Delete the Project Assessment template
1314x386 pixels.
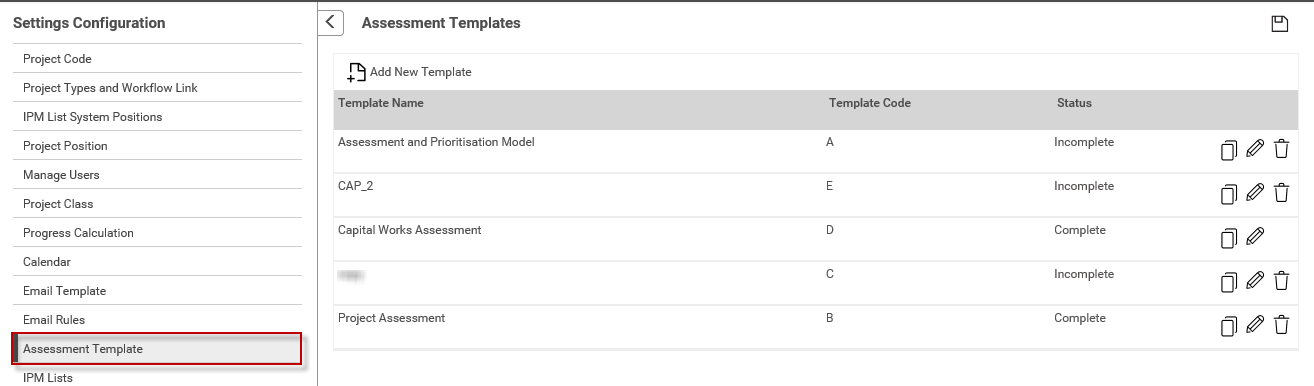pos(1281,325)
